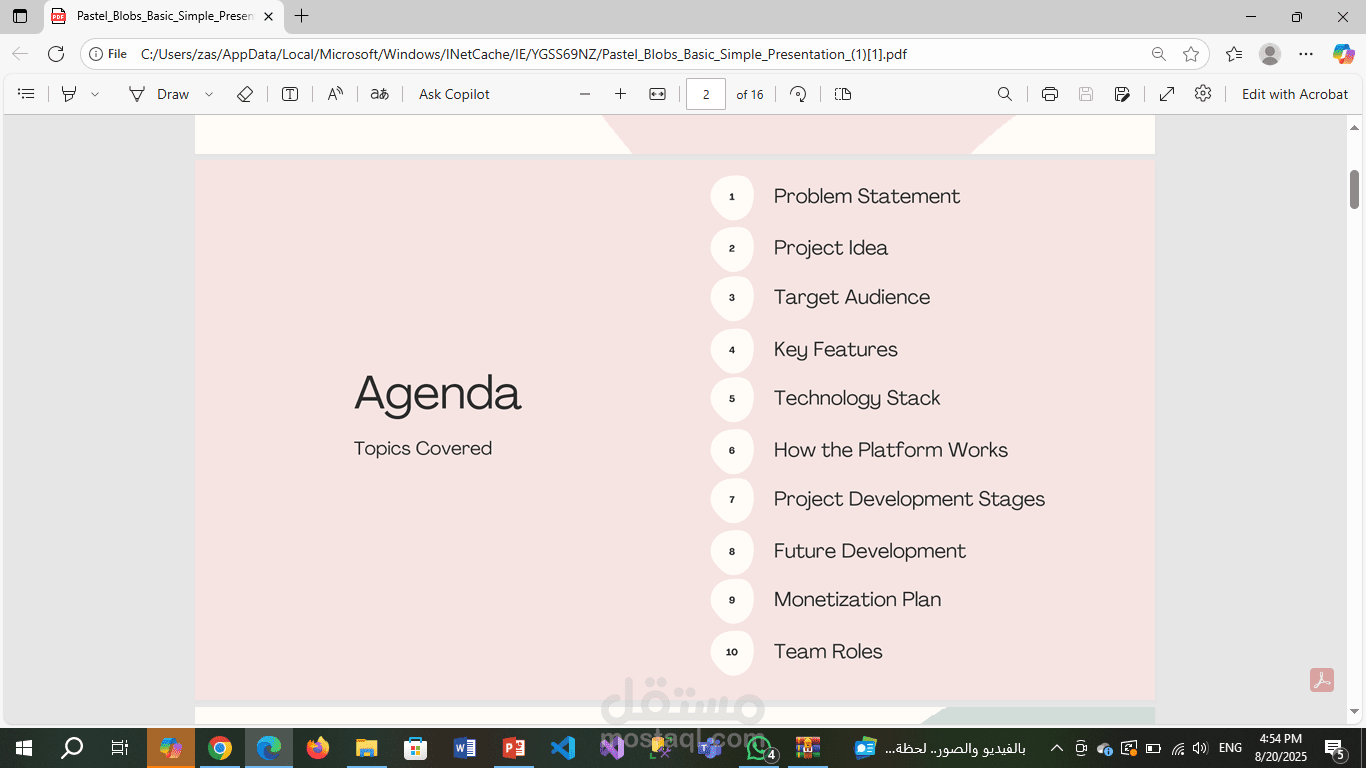Click the 'Problem Statement' agenda item
Image resolution: width=1366 pixels, height=768 pixels.
tap(866, 197)
